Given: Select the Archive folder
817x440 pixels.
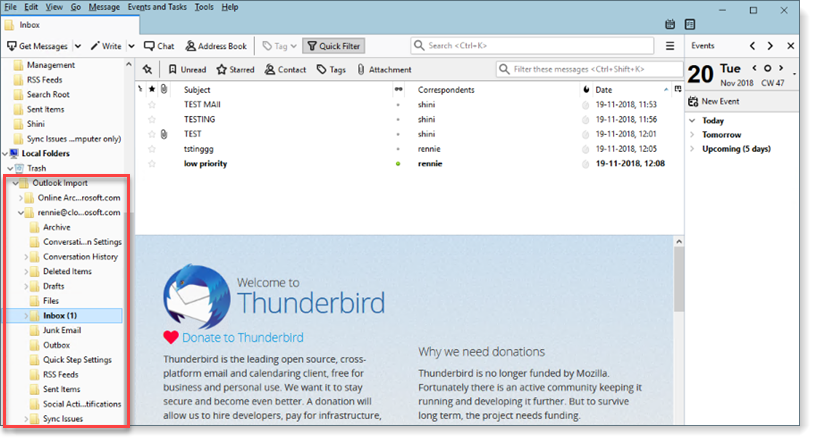Looking at the screenshot, I should point(56,227).
